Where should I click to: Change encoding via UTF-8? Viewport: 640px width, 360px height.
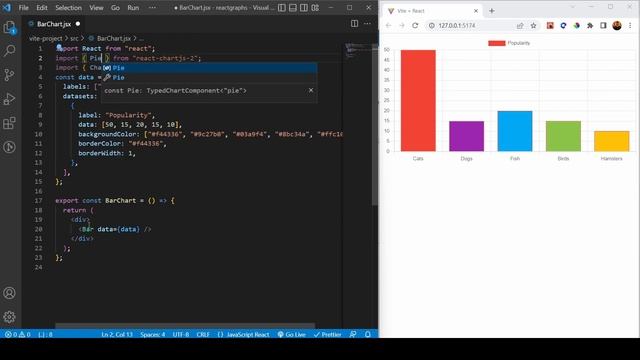[181, 334]
